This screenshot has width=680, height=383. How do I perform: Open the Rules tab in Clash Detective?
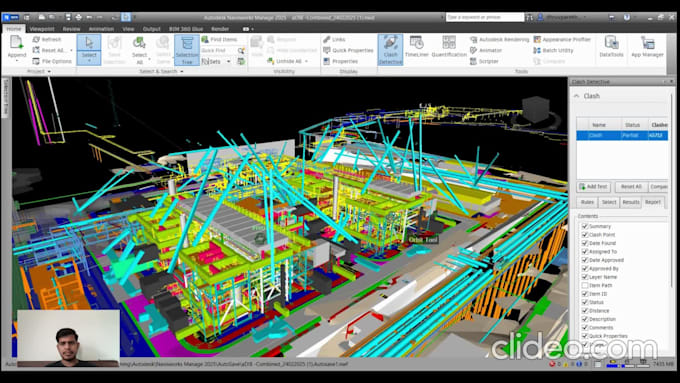pos(587,202)
